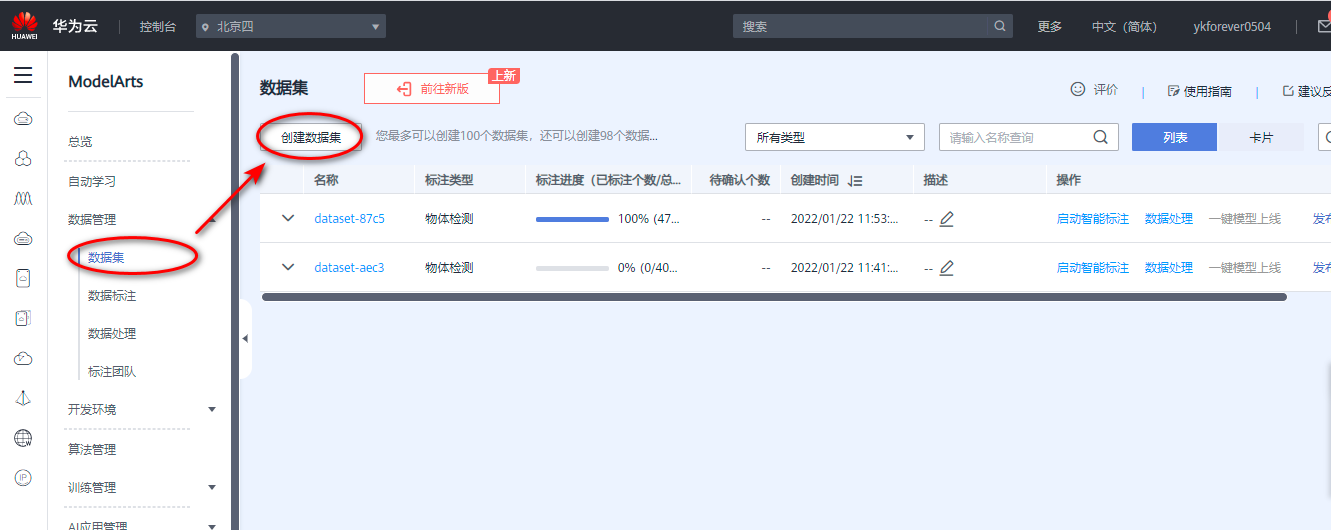The image size is (1331, 530).
Task: Edit description of dataset-aec3 with pencil icon
Action: pos(946,267)
